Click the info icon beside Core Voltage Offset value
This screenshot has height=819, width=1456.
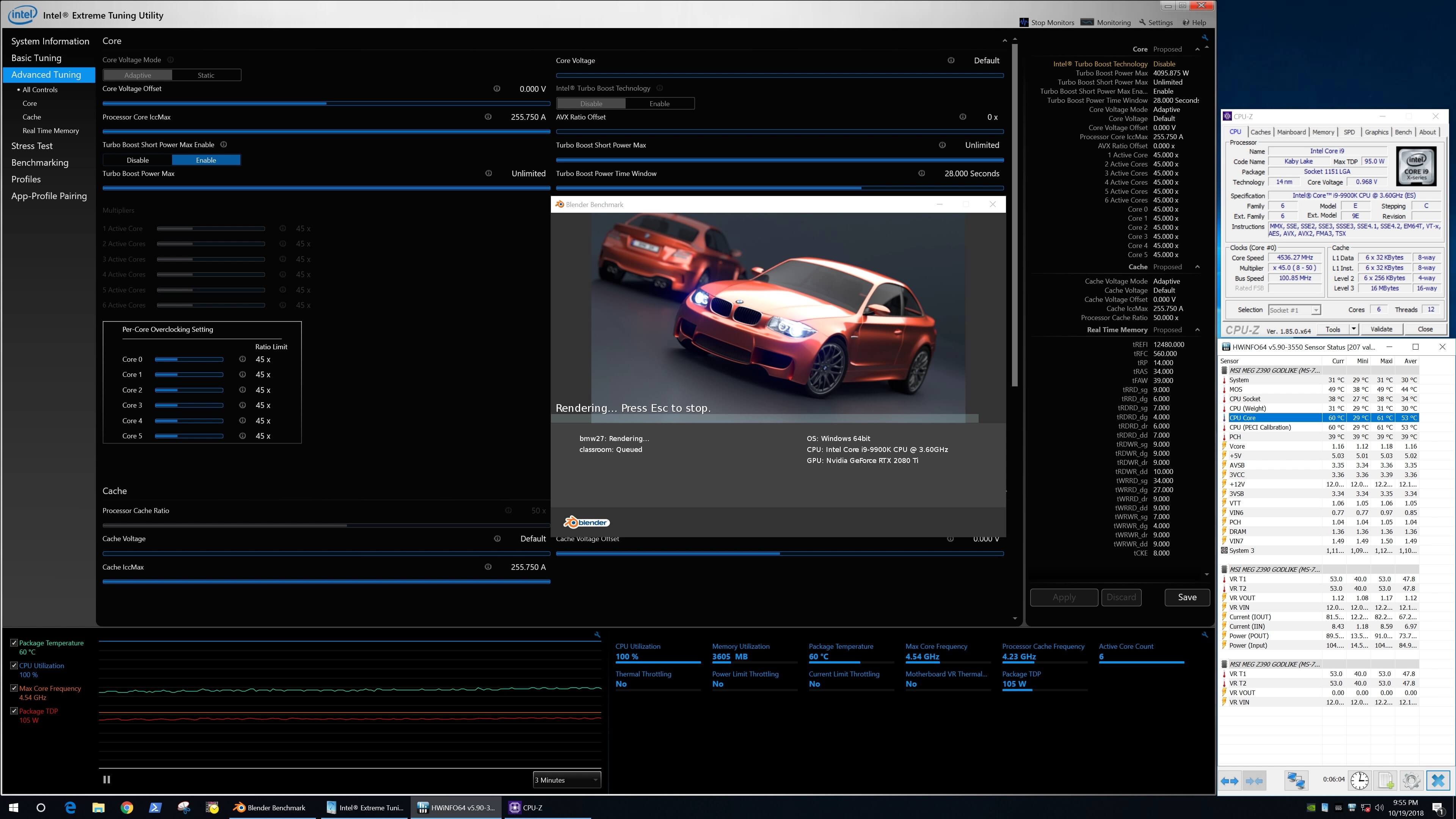[497, 89]
